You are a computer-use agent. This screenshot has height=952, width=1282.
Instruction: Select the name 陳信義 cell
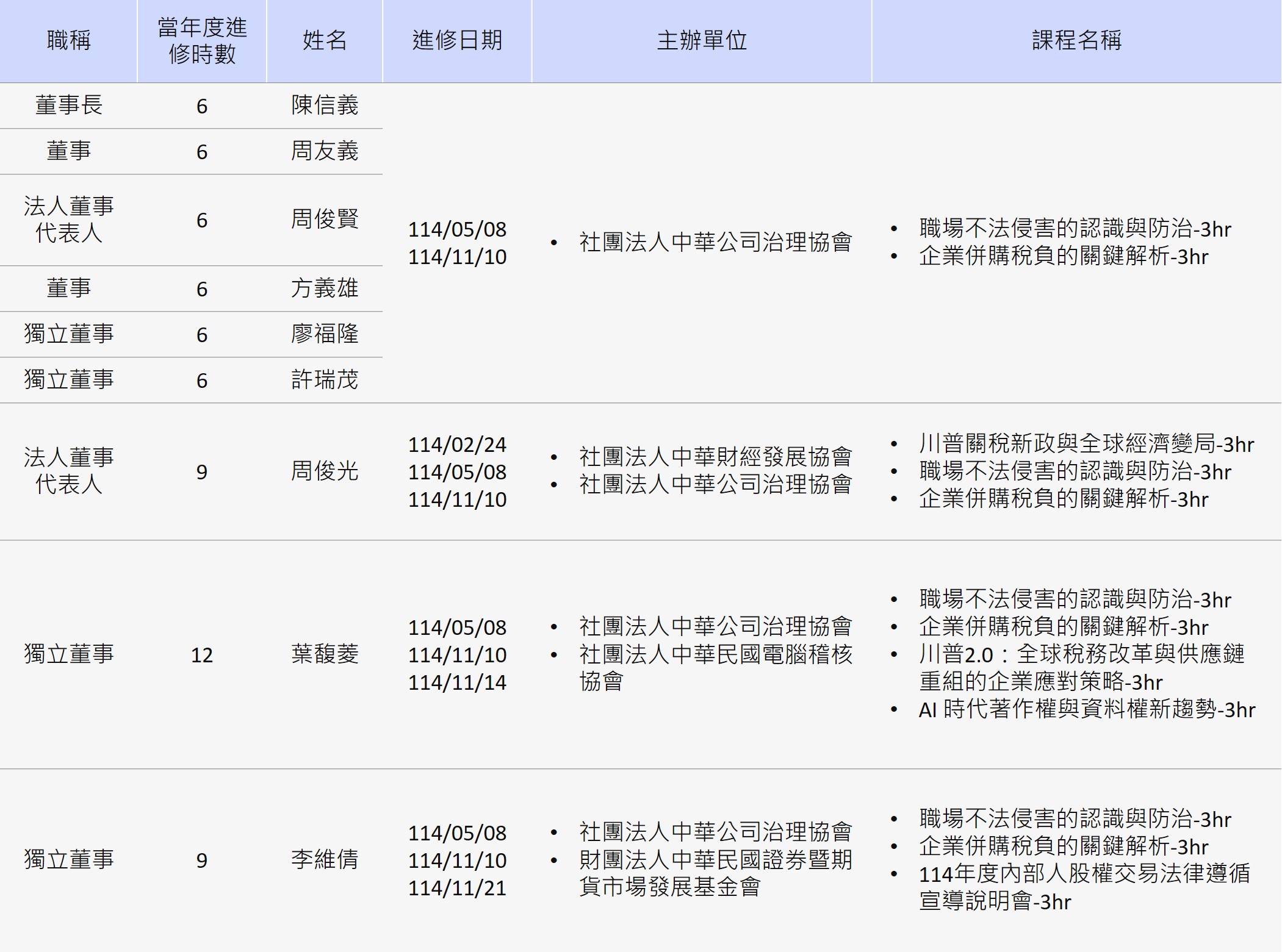coord(325,106)
